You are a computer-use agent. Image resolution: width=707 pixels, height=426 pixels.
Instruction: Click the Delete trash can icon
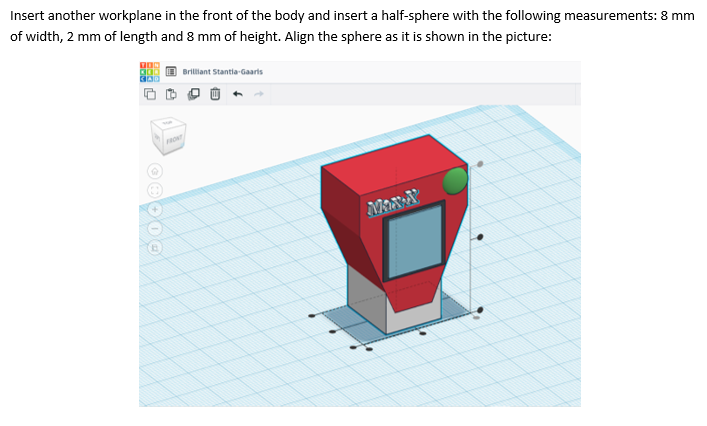215,94
